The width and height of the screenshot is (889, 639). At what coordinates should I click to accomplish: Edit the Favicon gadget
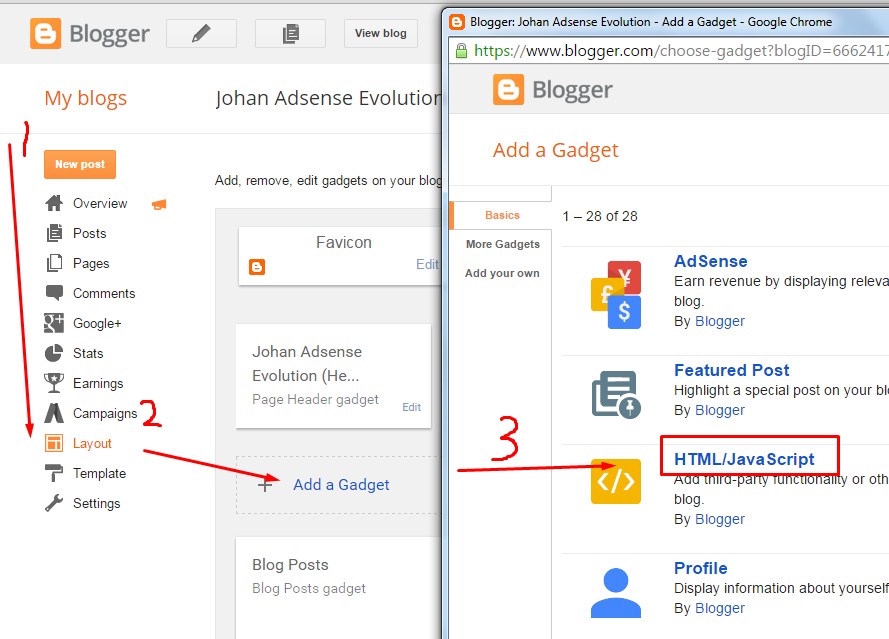427,264
